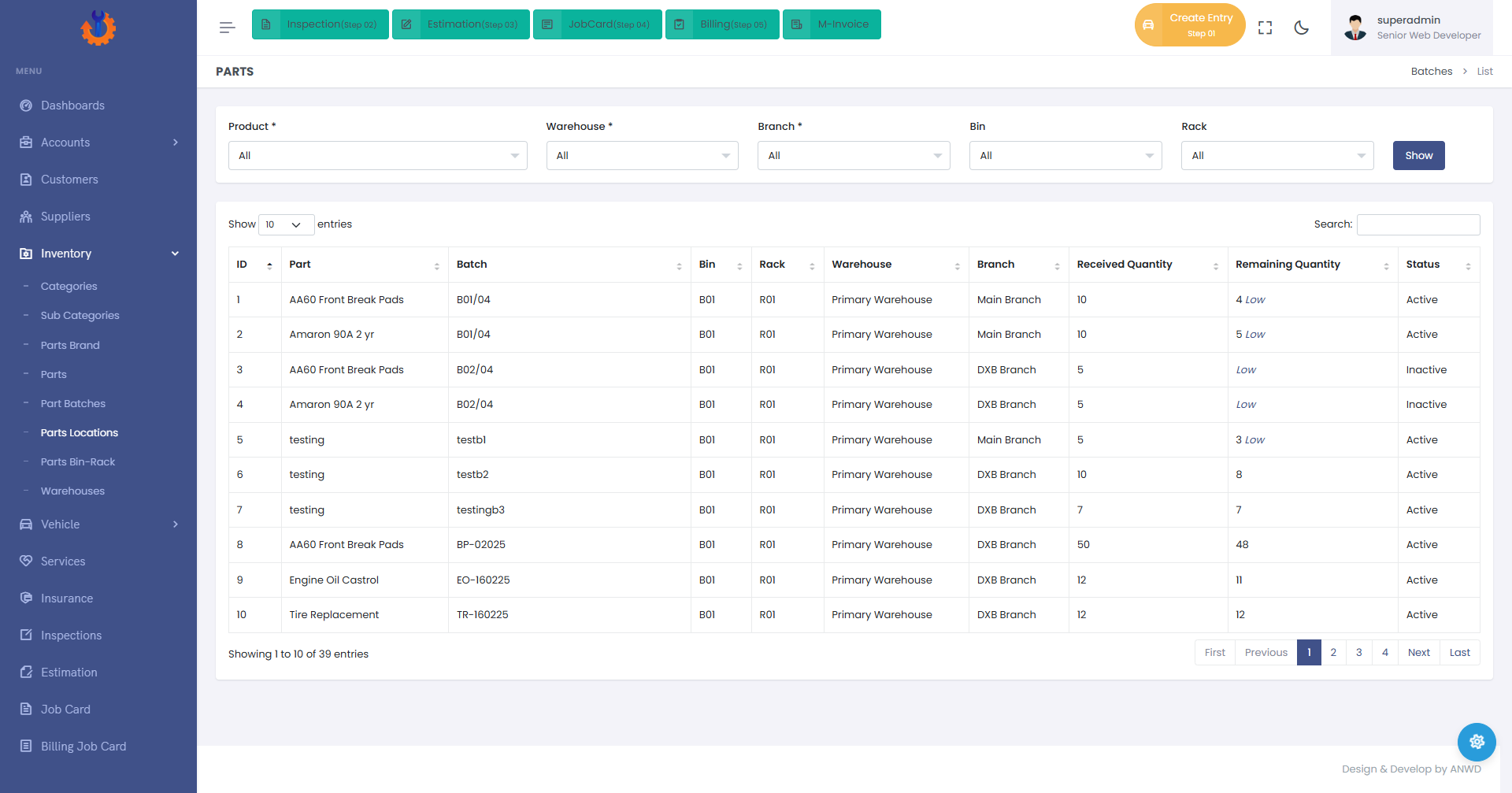Sort table by Bin column arrows
The height and width of the screenshot is (793, 1512).
point(739,265)
